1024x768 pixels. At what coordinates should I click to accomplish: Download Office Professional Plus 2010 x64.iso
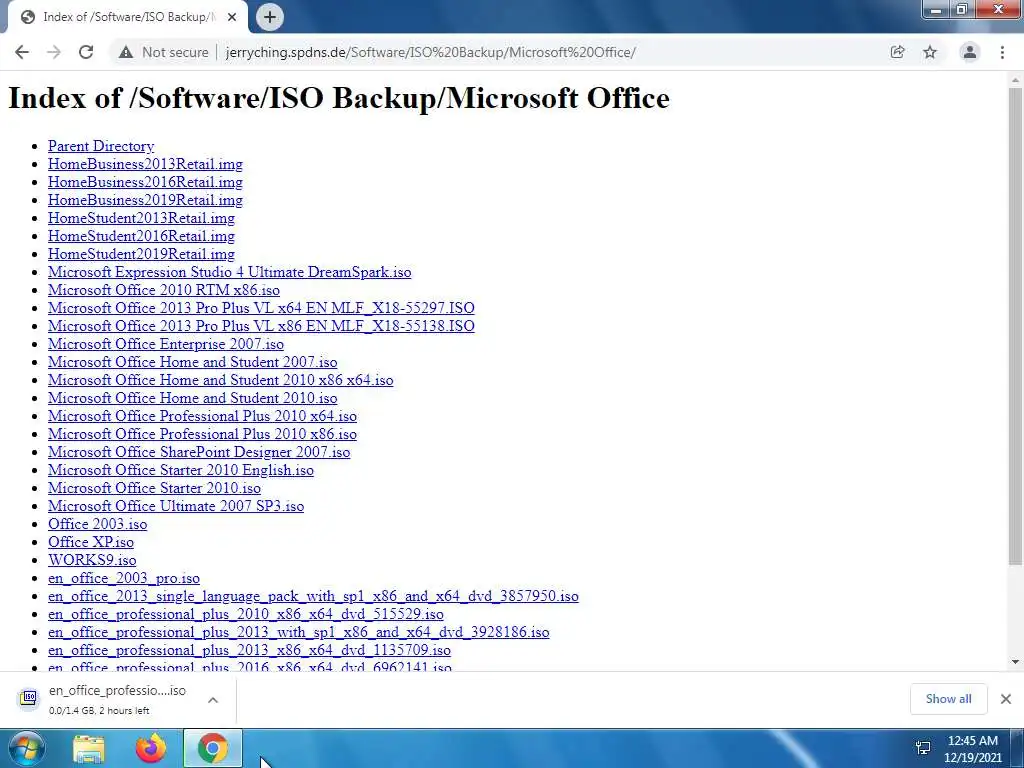click(x=202, y=416)
